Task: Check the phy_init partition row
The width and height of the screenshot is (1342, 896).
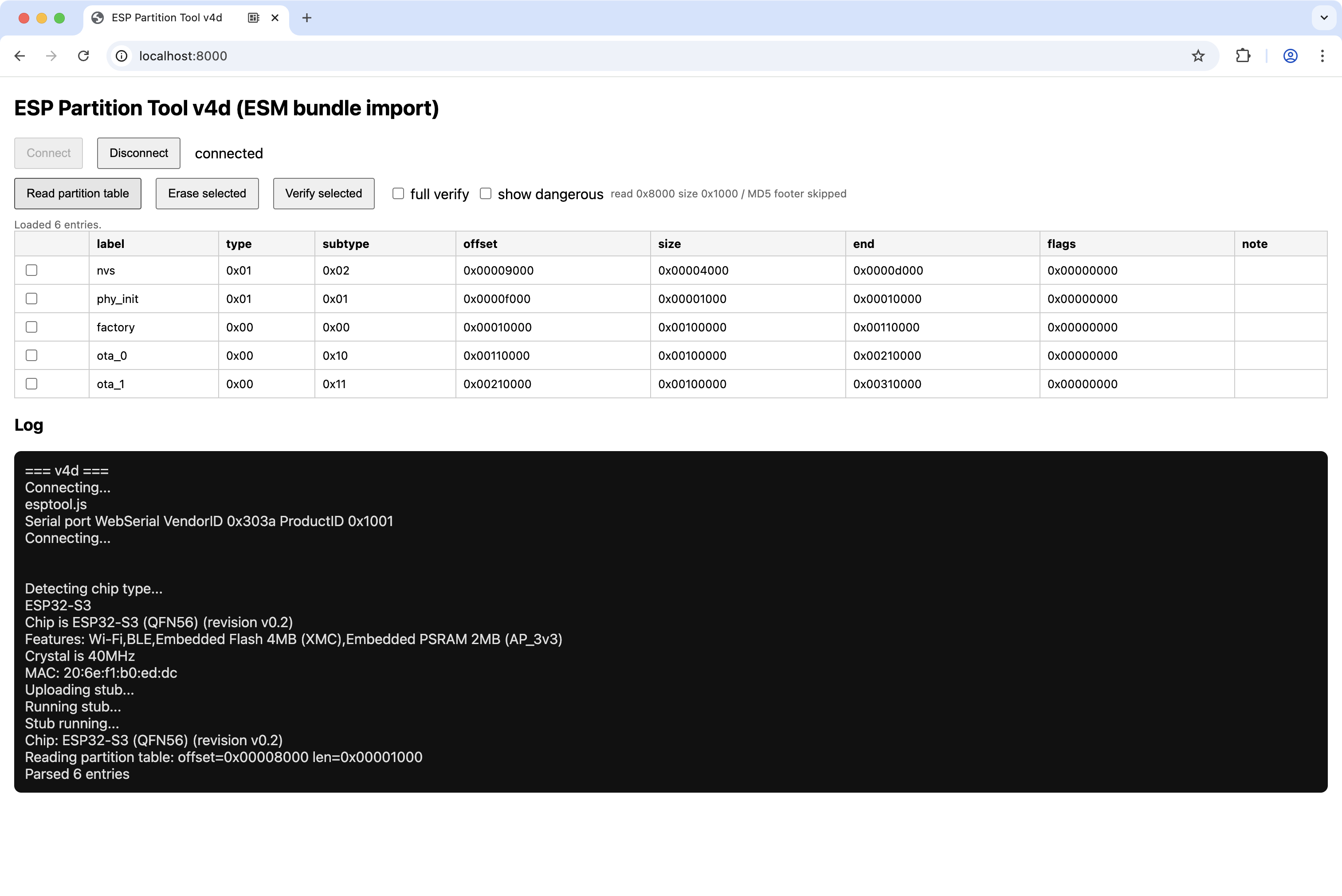Action: (x=31, y=299)
